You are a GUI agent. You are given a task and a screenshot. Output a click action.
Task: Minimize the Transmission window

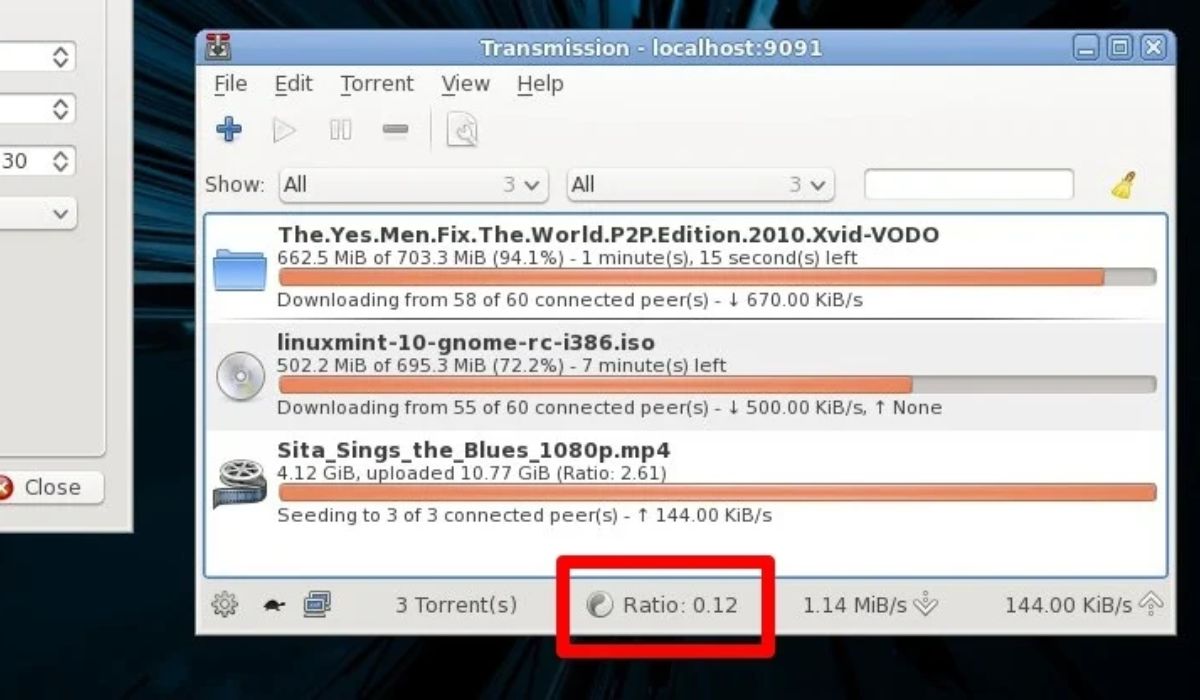1087,47
